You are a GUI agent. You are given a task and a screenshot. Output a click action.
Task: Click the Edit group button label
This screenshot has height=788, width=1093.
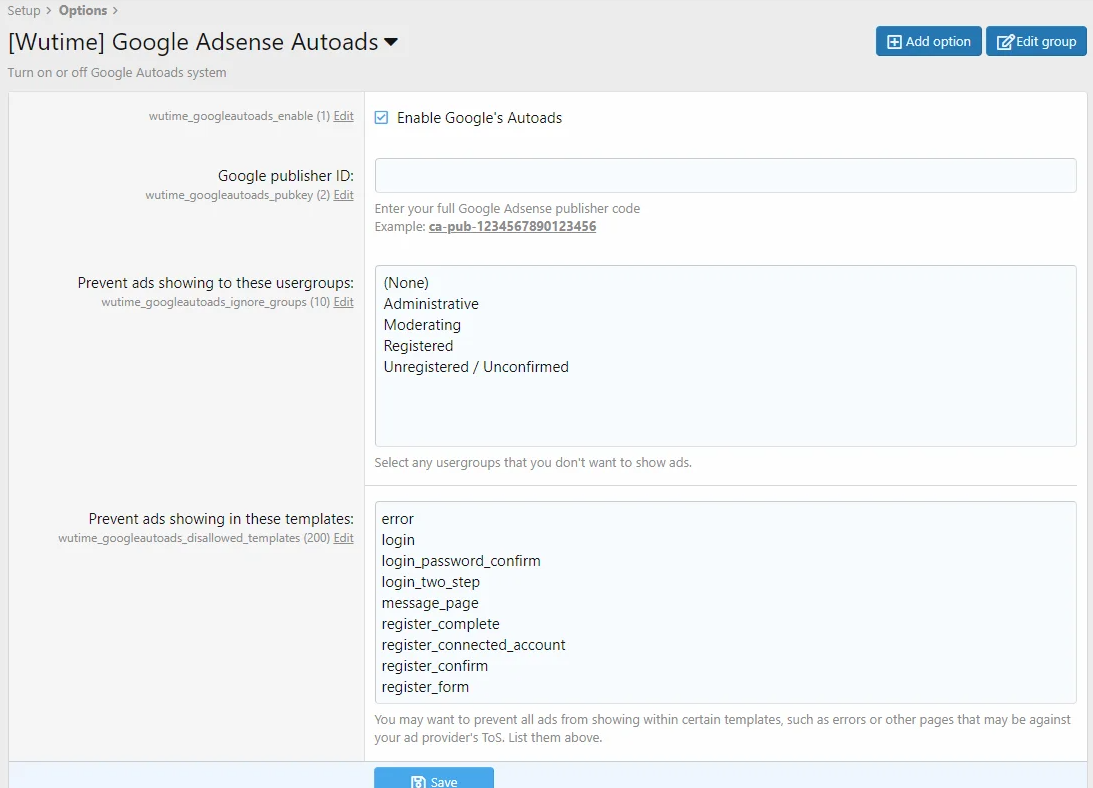pyautogui.click(x=1046, y=41)
